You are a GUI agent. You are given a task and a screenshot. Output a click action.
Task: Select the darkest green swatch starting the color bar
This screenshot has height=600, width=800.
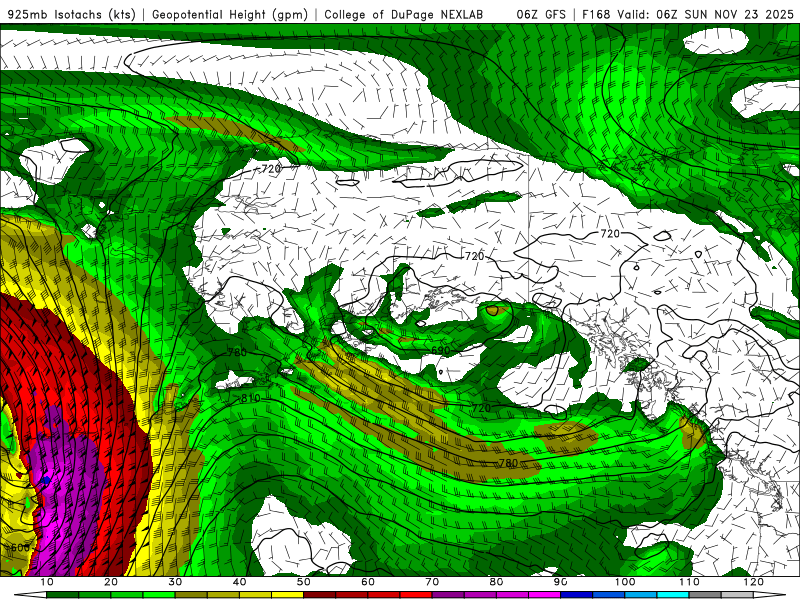point(62,595)
